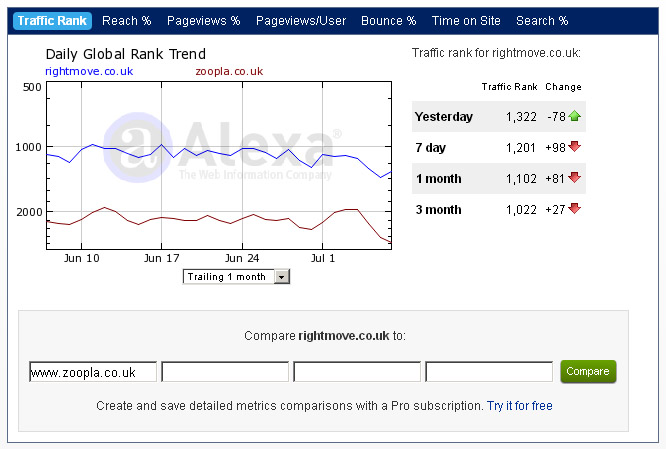Image resolution: width=666 pixels, height=449 pixels.
Task: Click the Daily Global Rank Trend title
Action: [126, 54]
